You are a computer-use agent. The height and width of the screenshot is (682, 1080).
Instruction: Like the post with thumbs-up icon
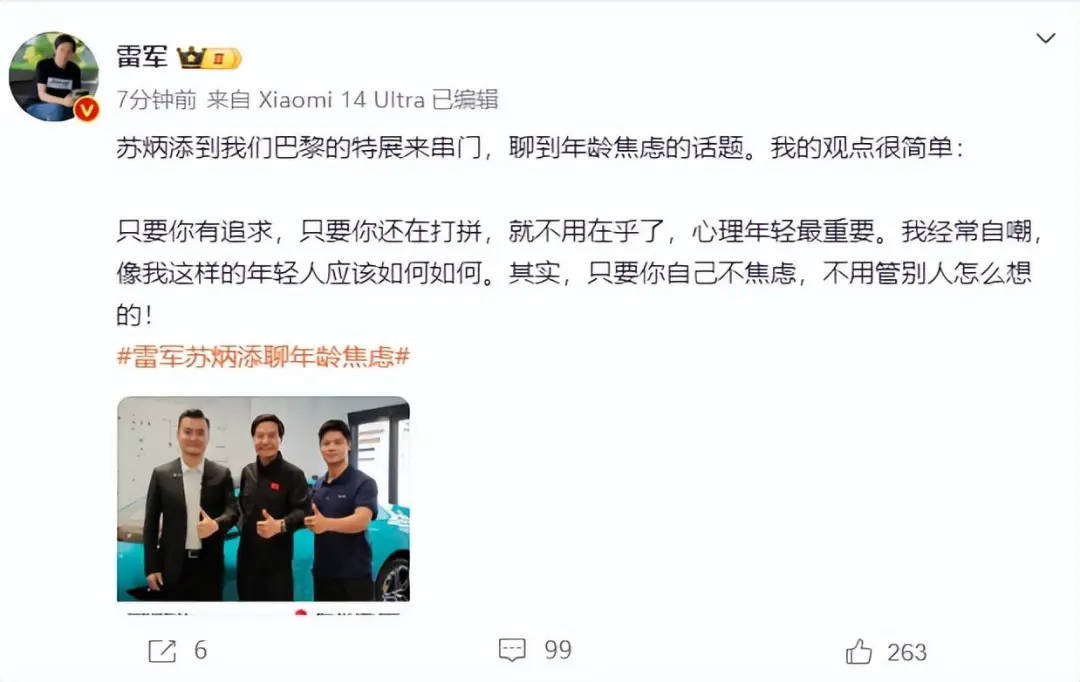858,651
